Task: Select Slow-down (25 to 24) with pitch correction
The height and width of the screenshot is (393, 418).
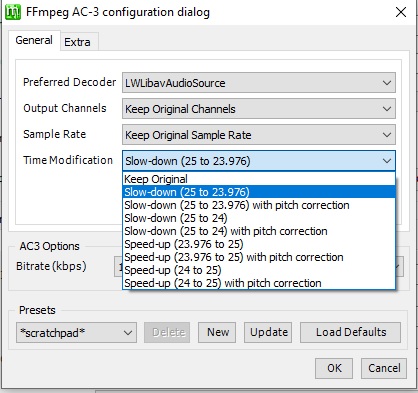Action: pyautogui.click(x=259, y=231)
